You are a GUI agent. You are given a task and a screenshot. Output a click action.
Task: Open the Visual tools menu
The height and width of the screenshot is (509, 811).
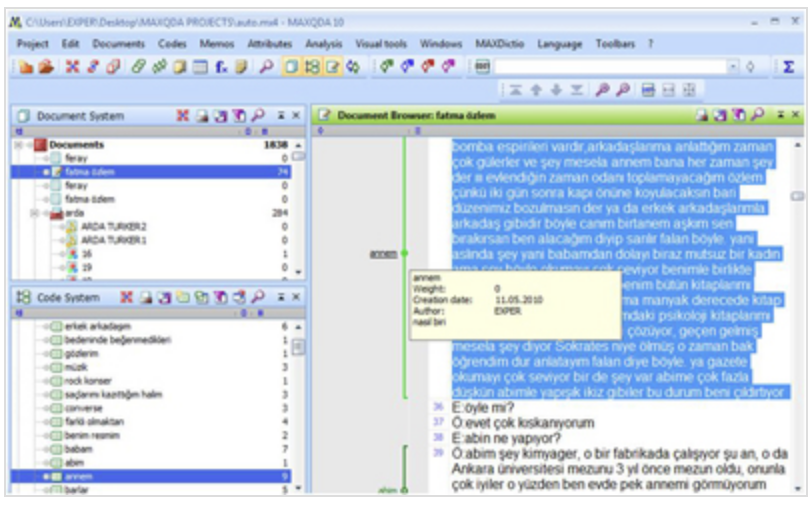tap(381, 44)
